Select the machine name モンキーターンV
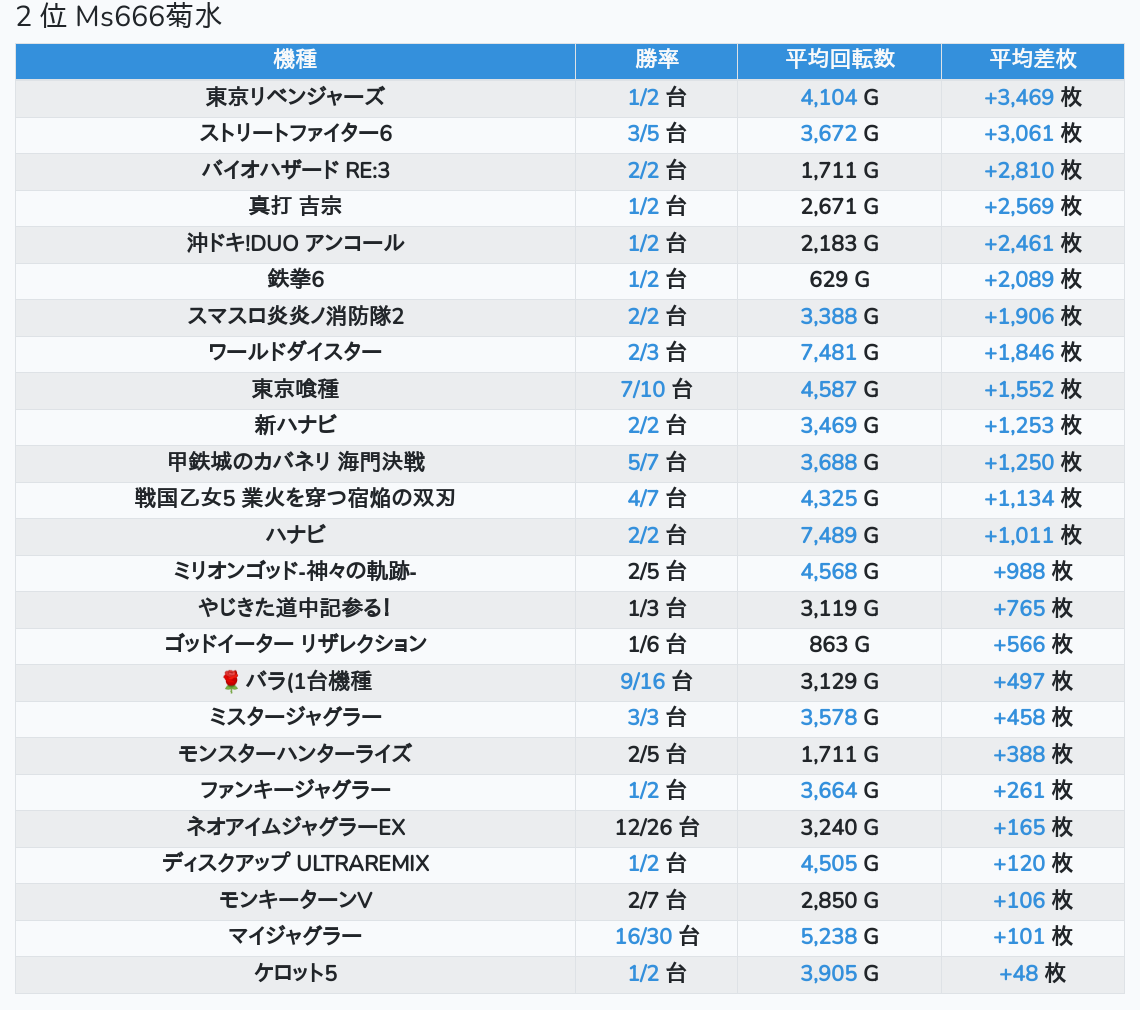This screenshot has width=1140, height=1010. (295, 901)
